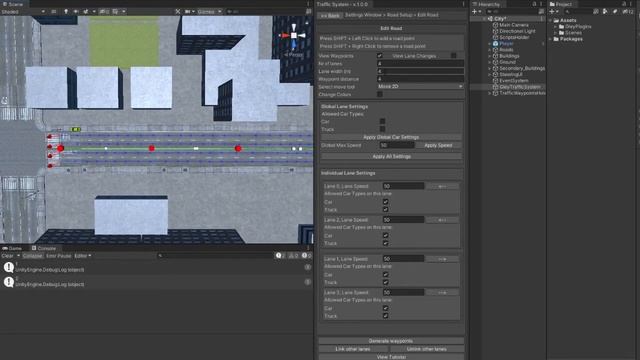The image size is (640, 360).
Task: Click the Lane 1 direction arrow button
Action: pos(442,259)
